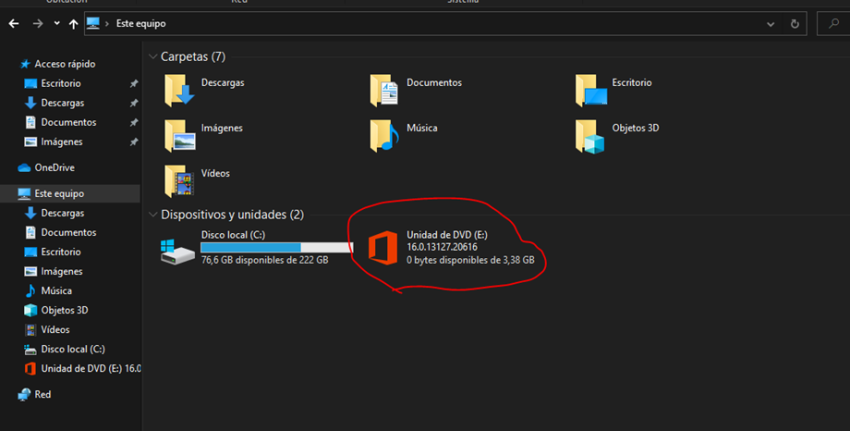Open the Descargas folder icon
This screenshot has width=850, height=431.
click(x=180, y=90)
